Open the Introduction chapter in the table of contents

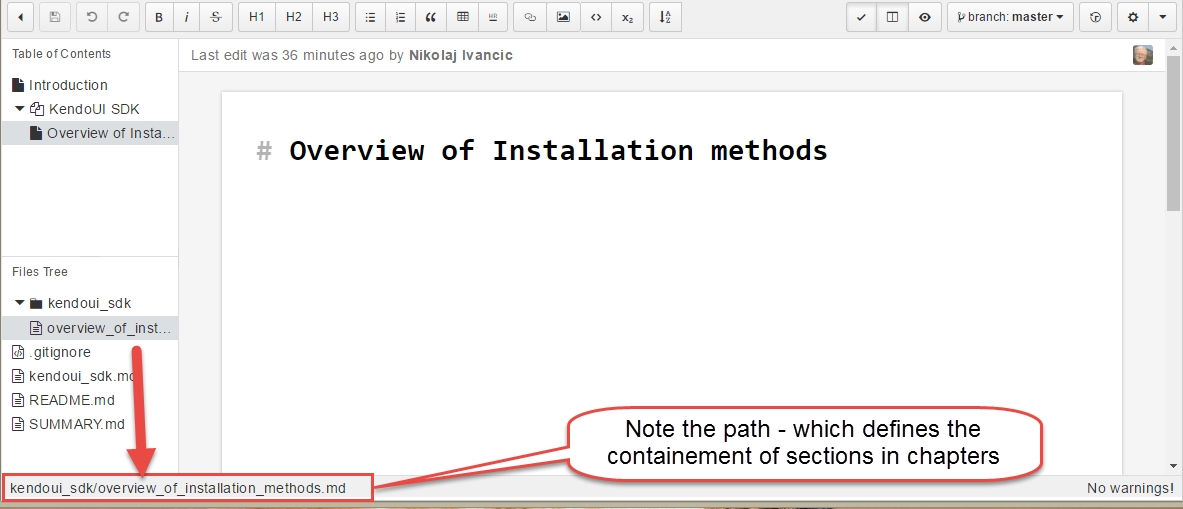click(67, 85)
